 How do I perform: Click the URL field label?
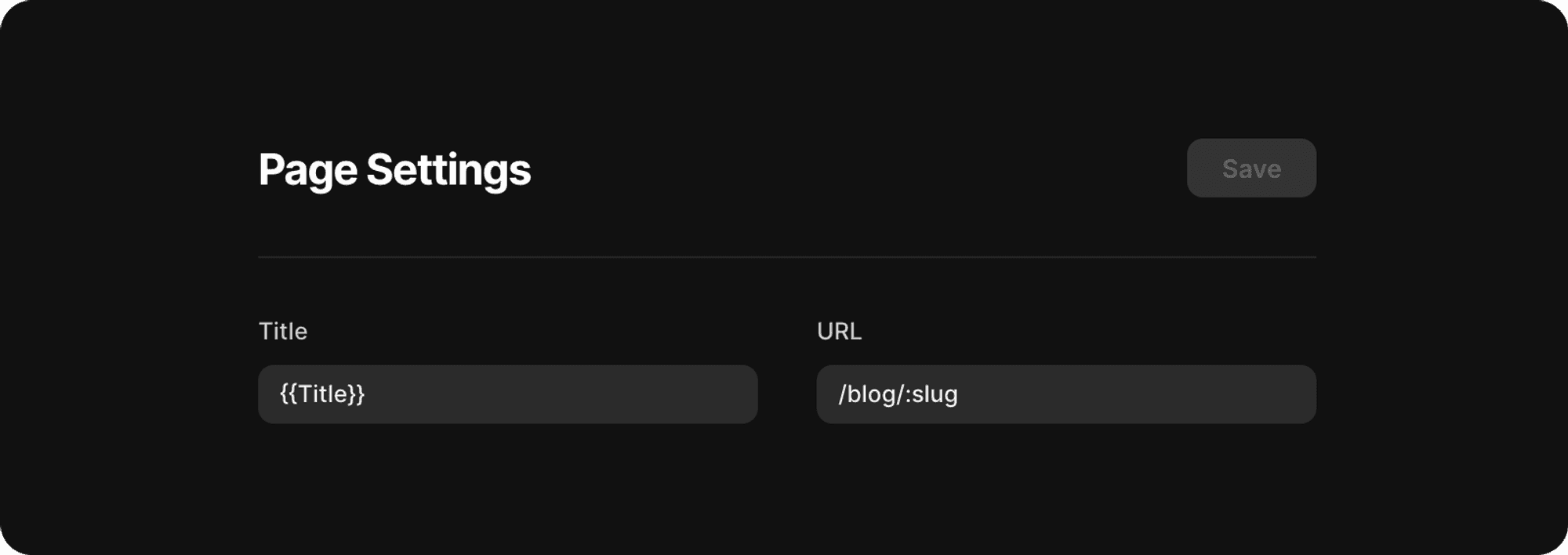pyautogui.click(x=839, y=332)
